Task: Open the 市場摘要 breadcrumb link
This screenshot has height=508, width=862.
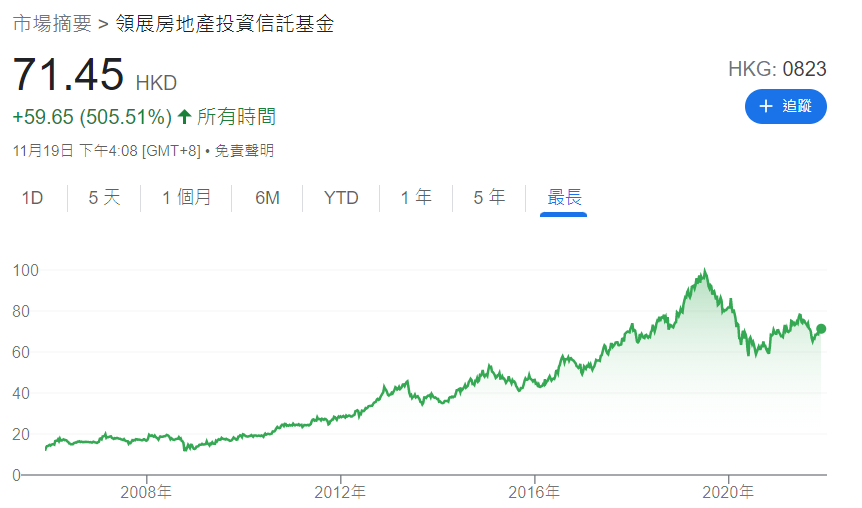Action: (52, 24)
